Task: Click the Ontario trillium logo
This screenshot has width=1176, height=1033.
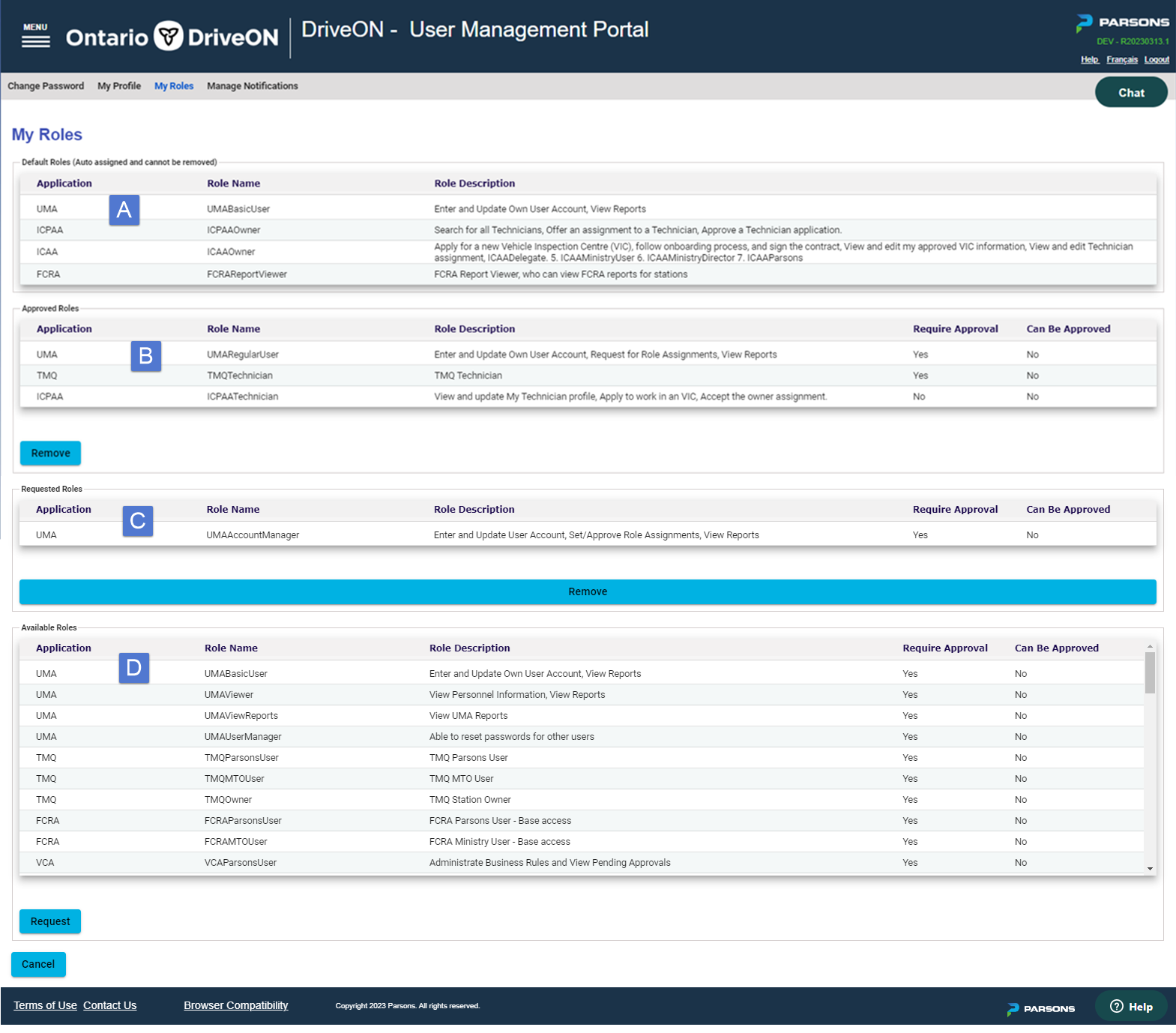Action: [x=169, y=36]
